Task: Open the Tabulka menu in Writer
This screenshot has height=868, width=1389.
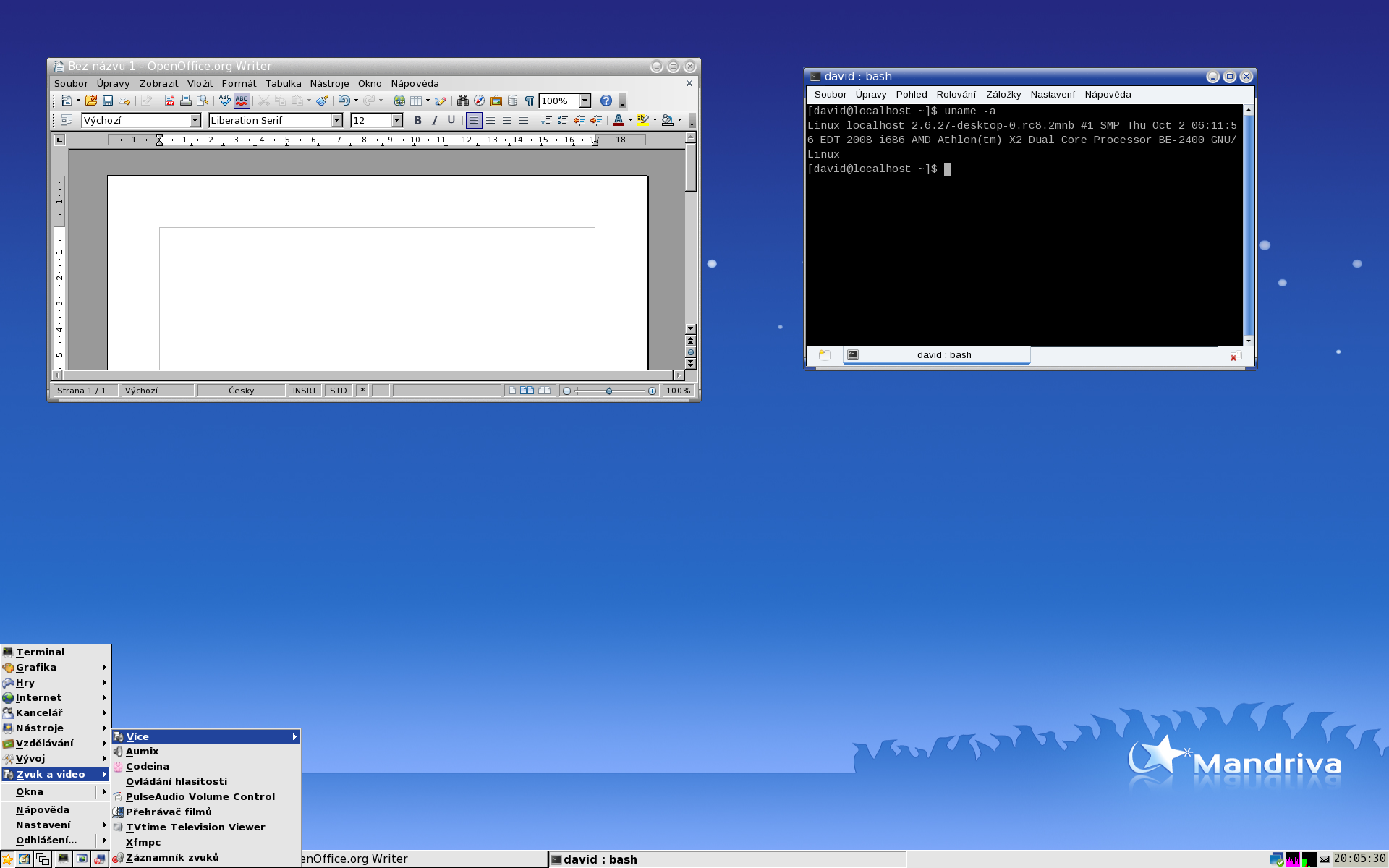Action: pyautogui.click(x=283, y=83)
